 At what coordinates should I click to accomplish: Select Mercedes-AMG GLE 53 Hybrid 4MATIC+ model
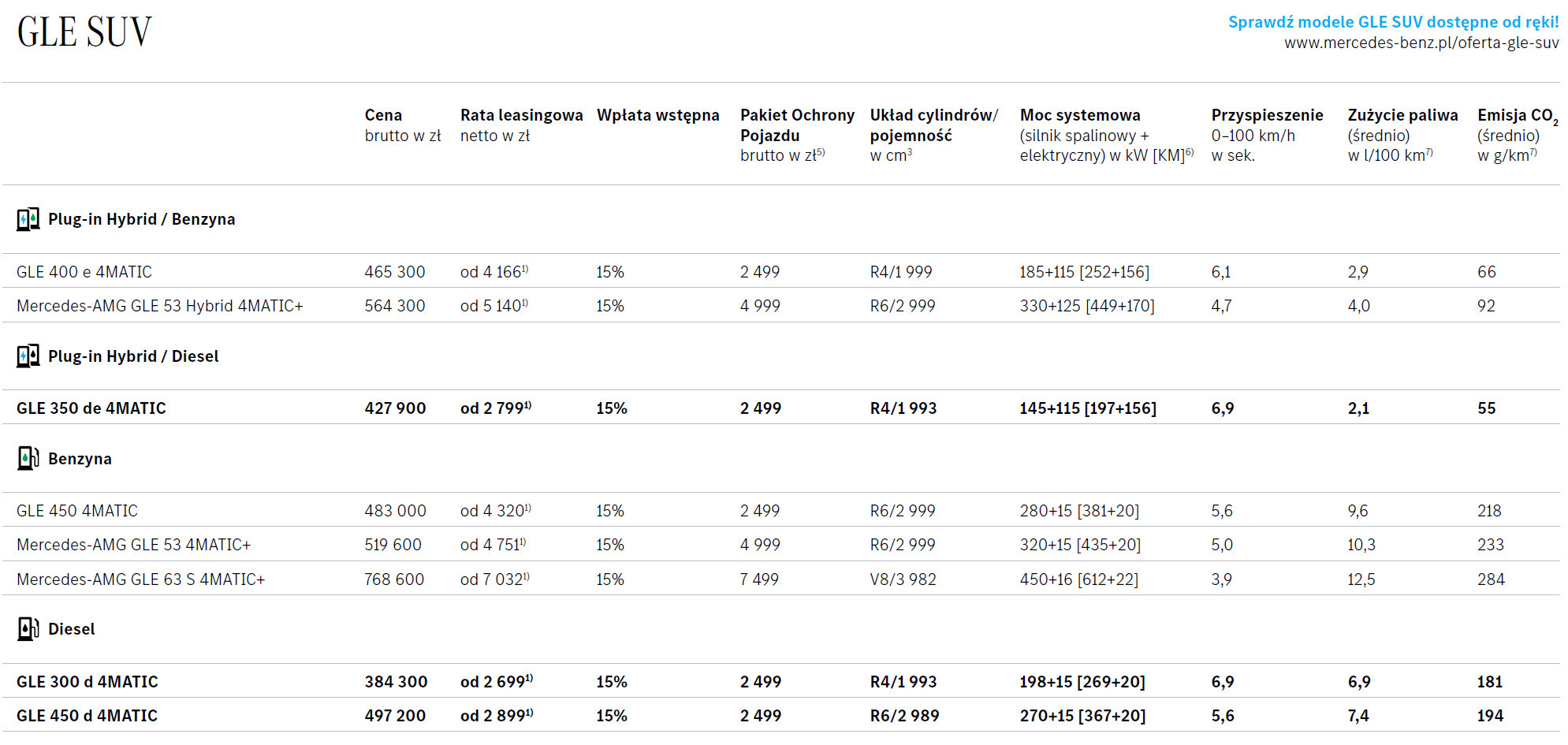point(159,306)
